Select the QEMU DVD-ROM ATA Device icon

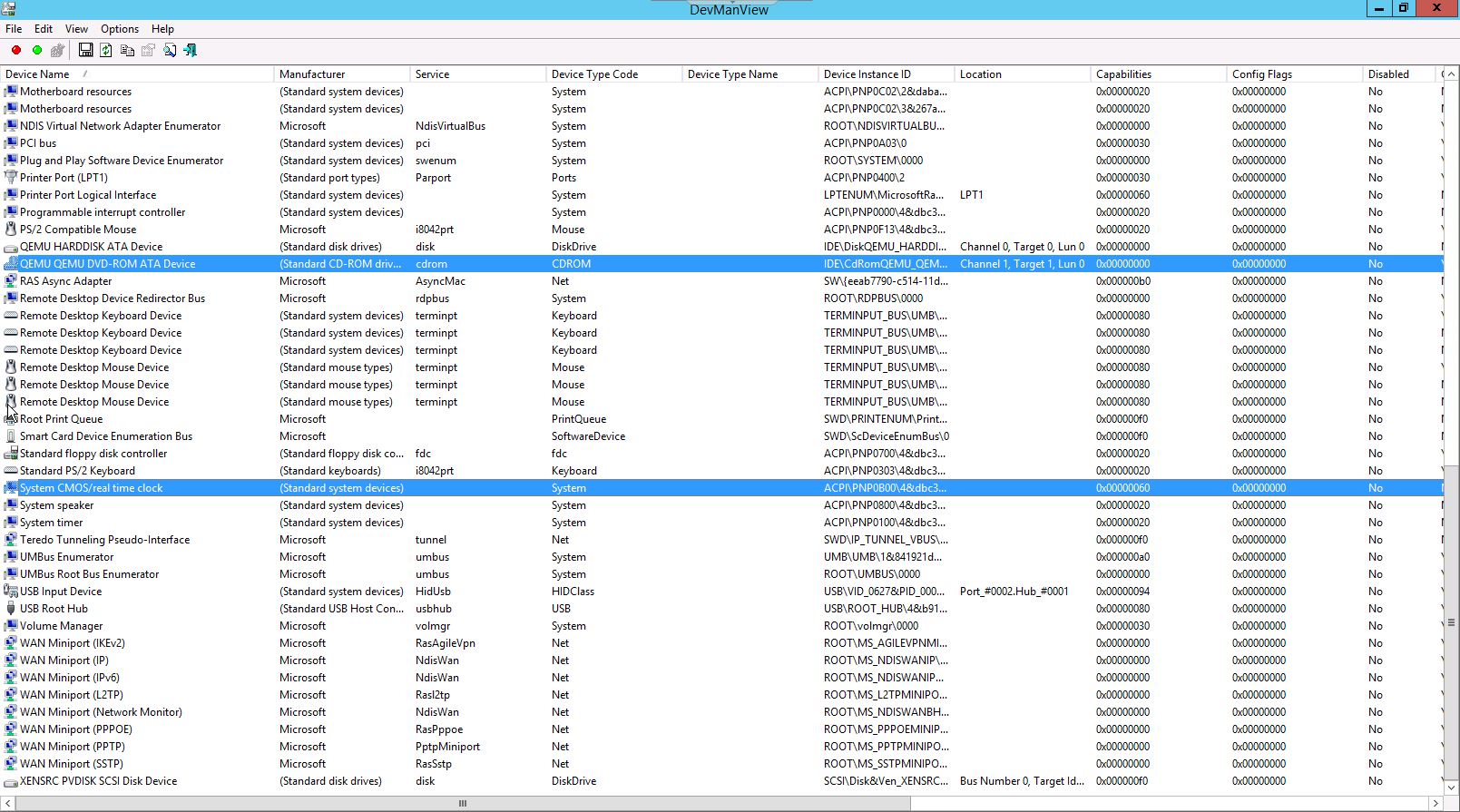(x=11, y=264)
